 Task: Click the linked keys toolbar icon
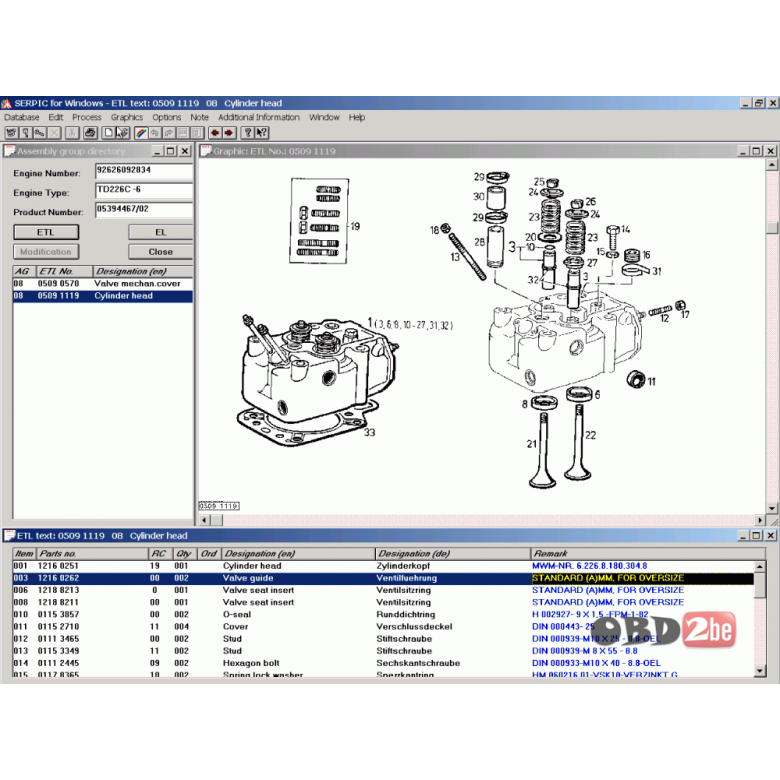[x=40, y=133]
